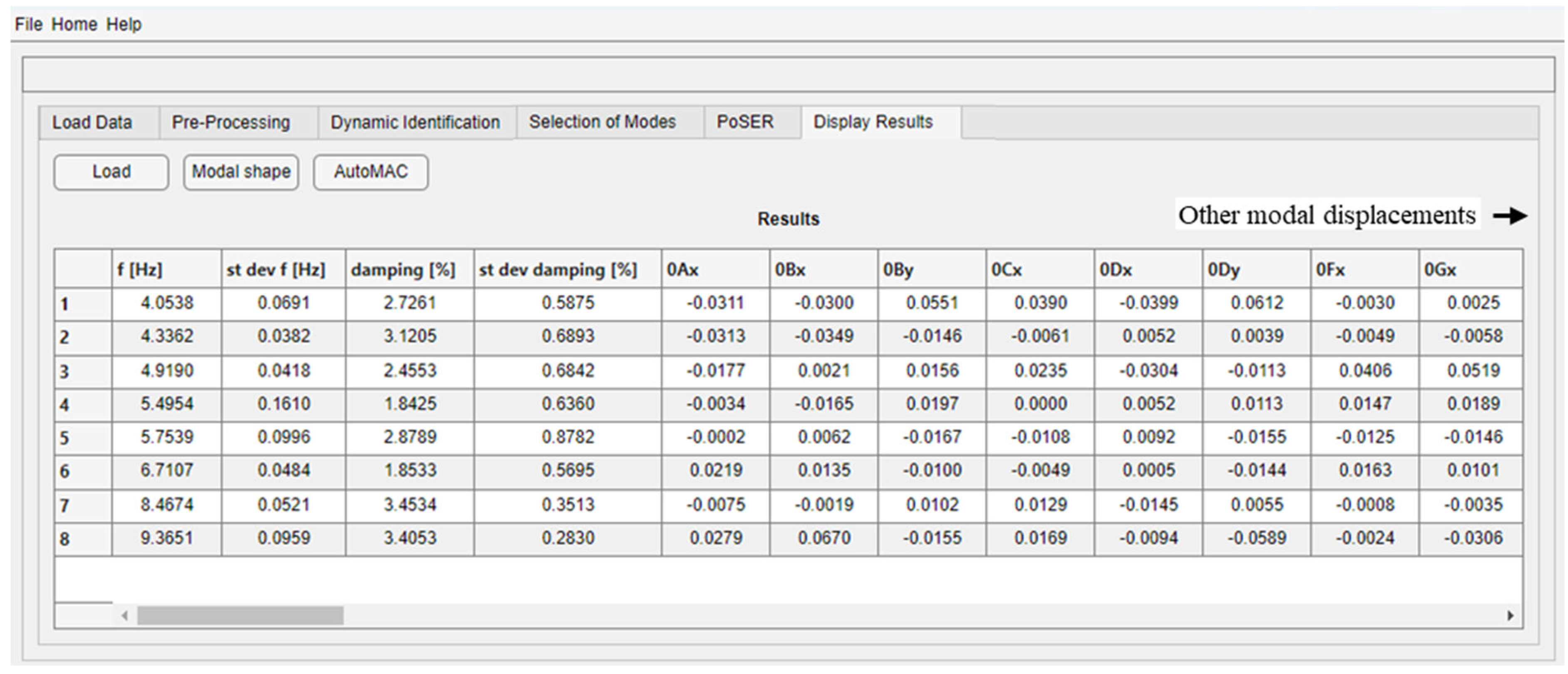
Task: Click the AutoMAC button
Action: (x=371, y=172)
